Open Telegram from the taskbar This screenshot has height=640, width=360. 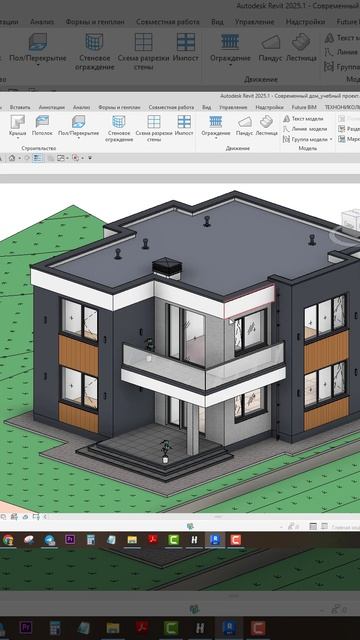[x=49, y=540]
